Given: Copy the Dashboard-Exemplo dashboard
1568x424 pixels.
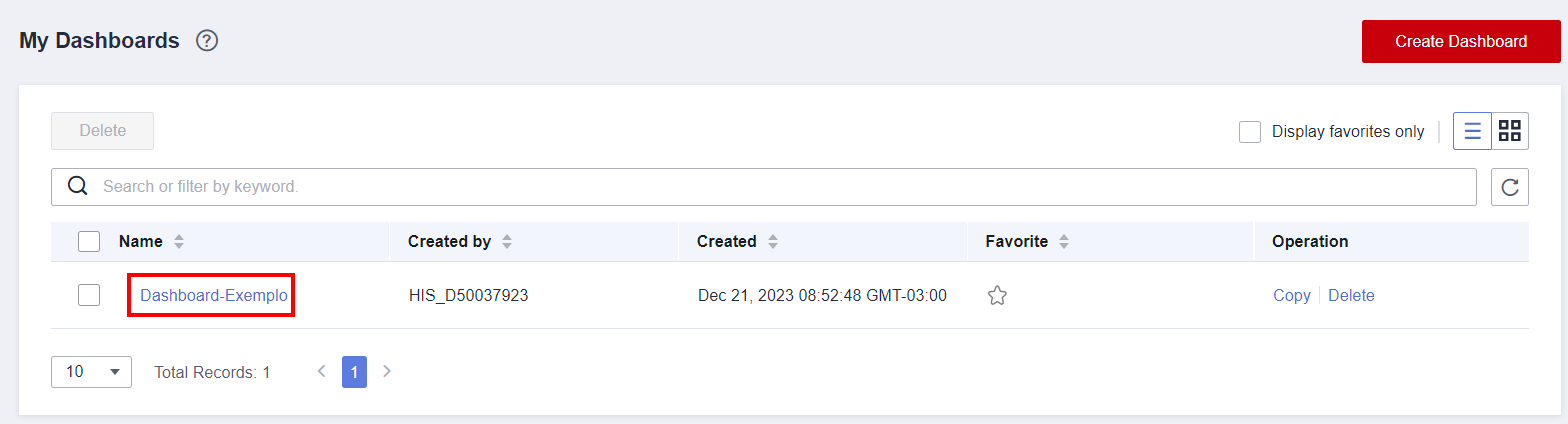Looking at the screenshot, I should (x=1291, y=296).
